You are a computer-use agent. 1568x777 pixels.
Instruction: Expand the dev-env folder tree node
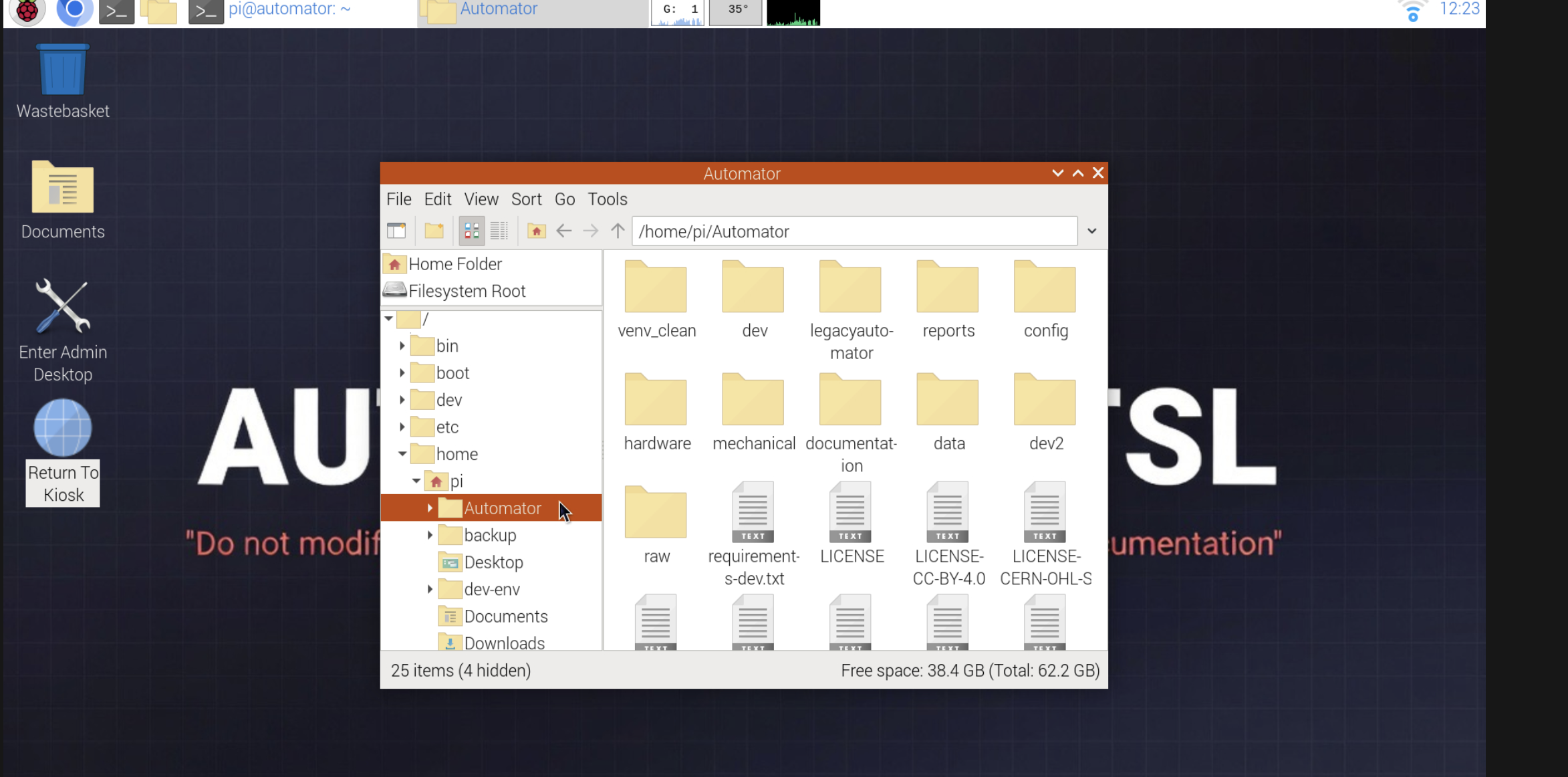(430, 589)
